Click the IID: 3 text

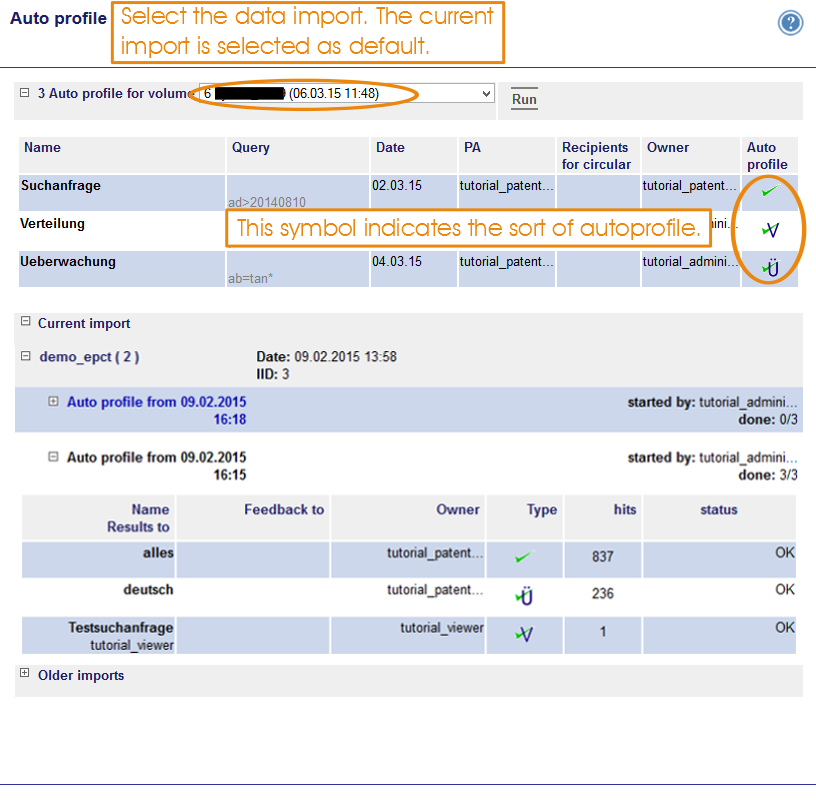click(272, 374)
